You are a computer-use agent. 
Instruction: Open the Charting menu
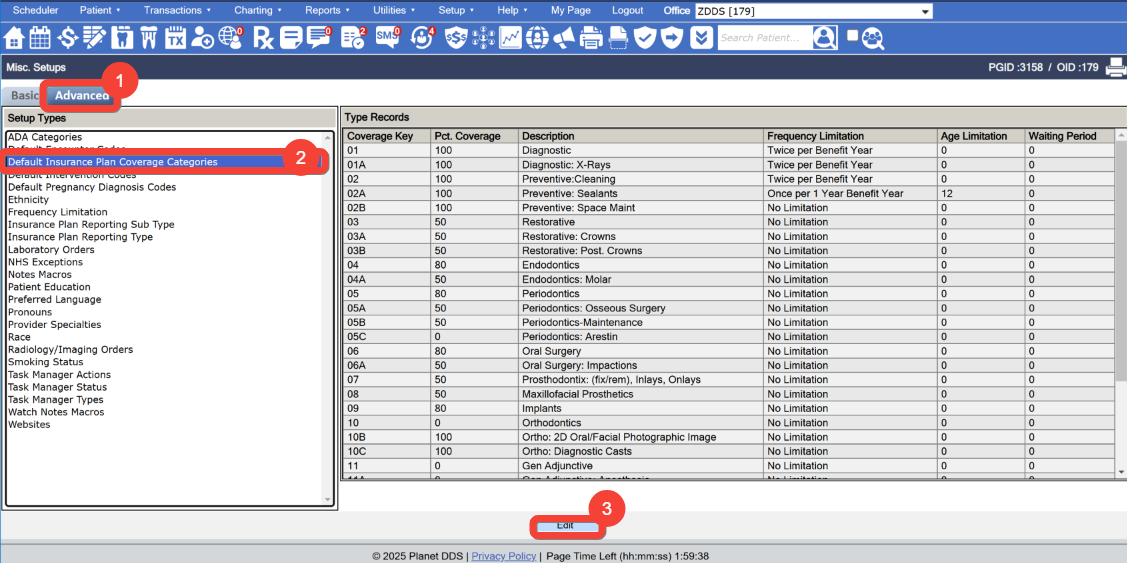pyautogui.click(x=258, y=11)
